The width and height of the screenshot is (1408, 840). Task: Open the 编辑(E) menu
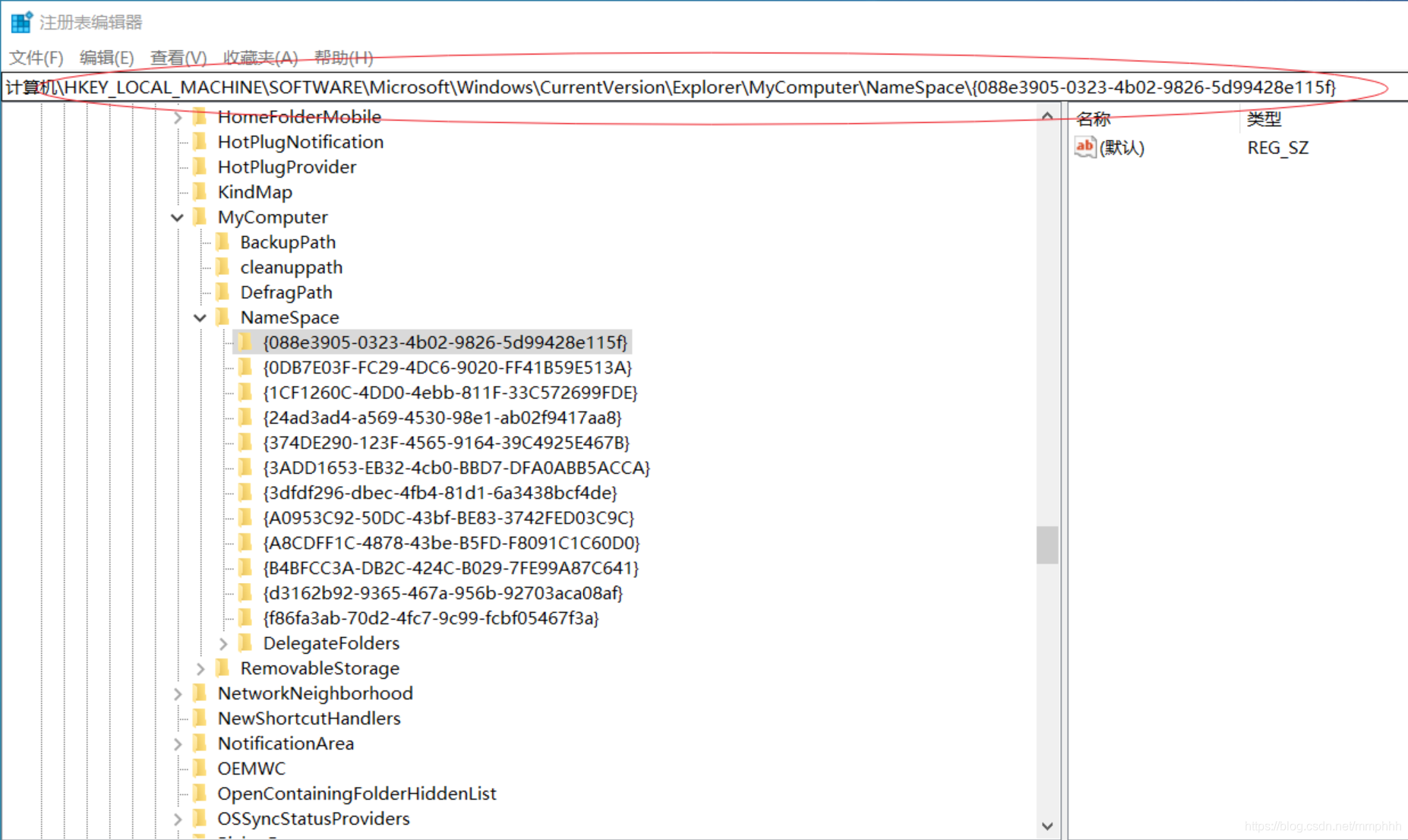[106, 58]
